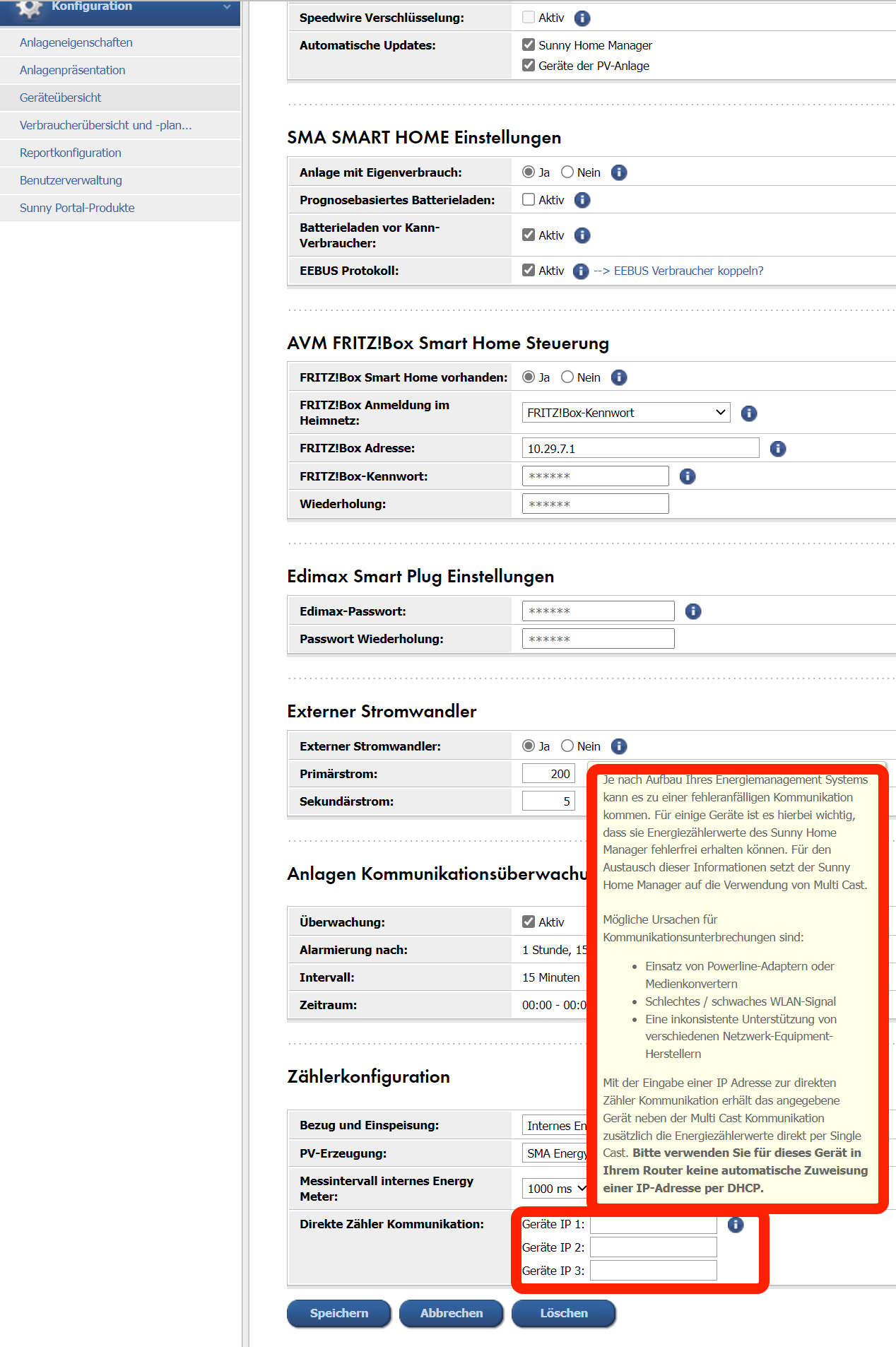
Task: Uncheck Geräte der PV-Anlage updates
Action: [529, 65]
